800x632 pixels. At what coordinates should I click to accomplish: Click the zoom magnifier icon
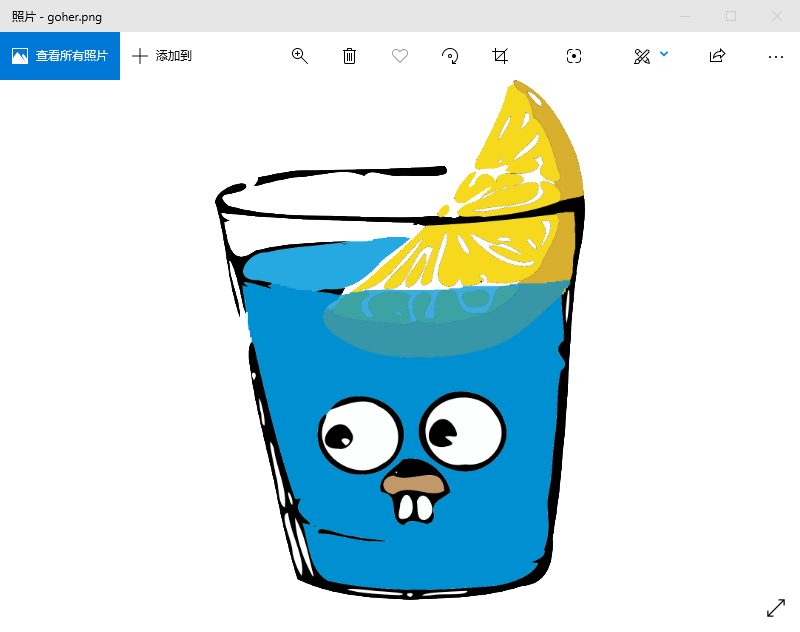pyautogui.click(x=299, y=56)
